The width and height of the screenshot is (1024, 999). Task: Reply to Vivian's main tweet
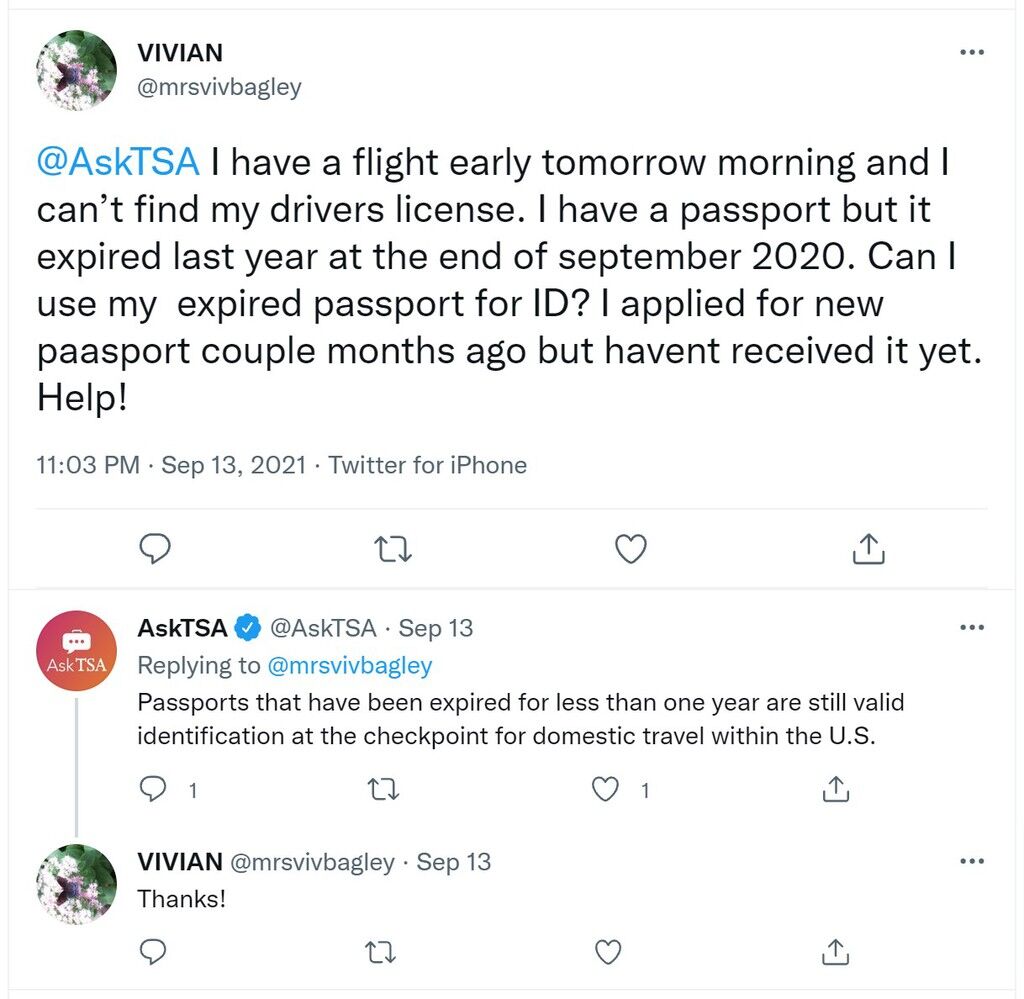click(155, 548)
